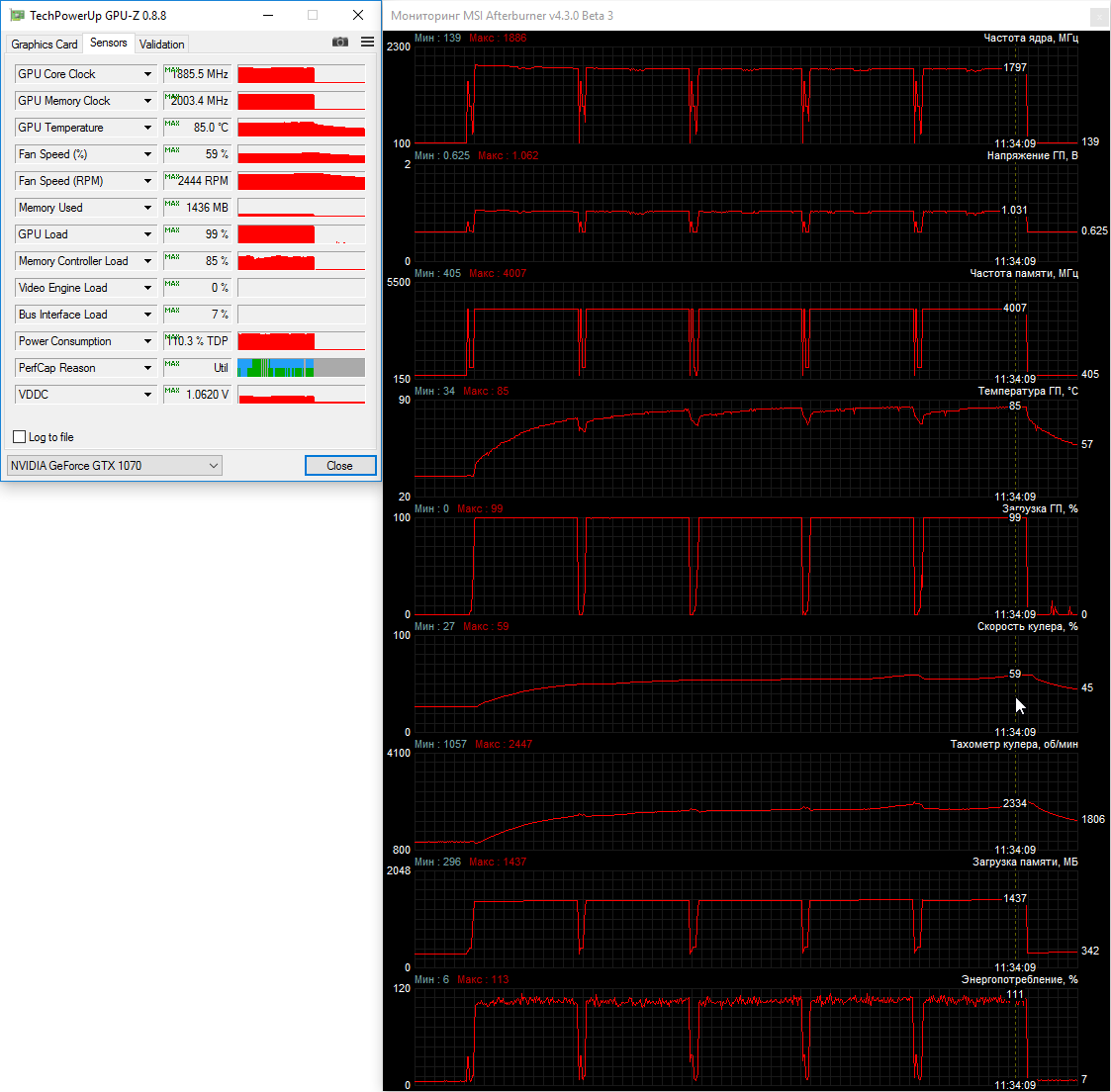Close the MSI Afterburner monitoring window
The width and height of the screenshot is (1111, 1092).
pos(1099,16)
